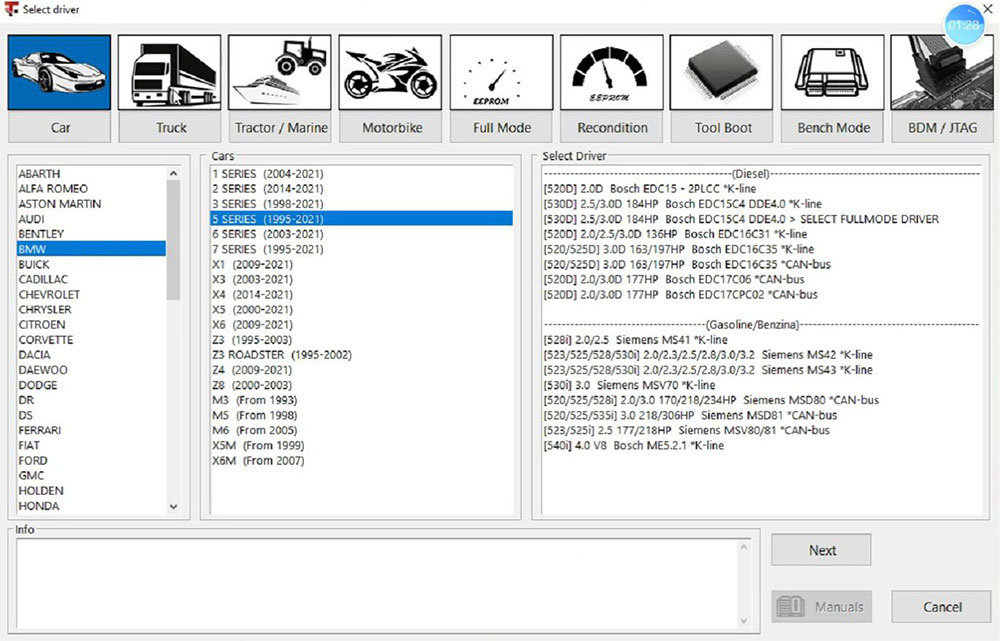Enable Bench Mode
Viewport: 1000px width, 641px height.
coord(832,71)
